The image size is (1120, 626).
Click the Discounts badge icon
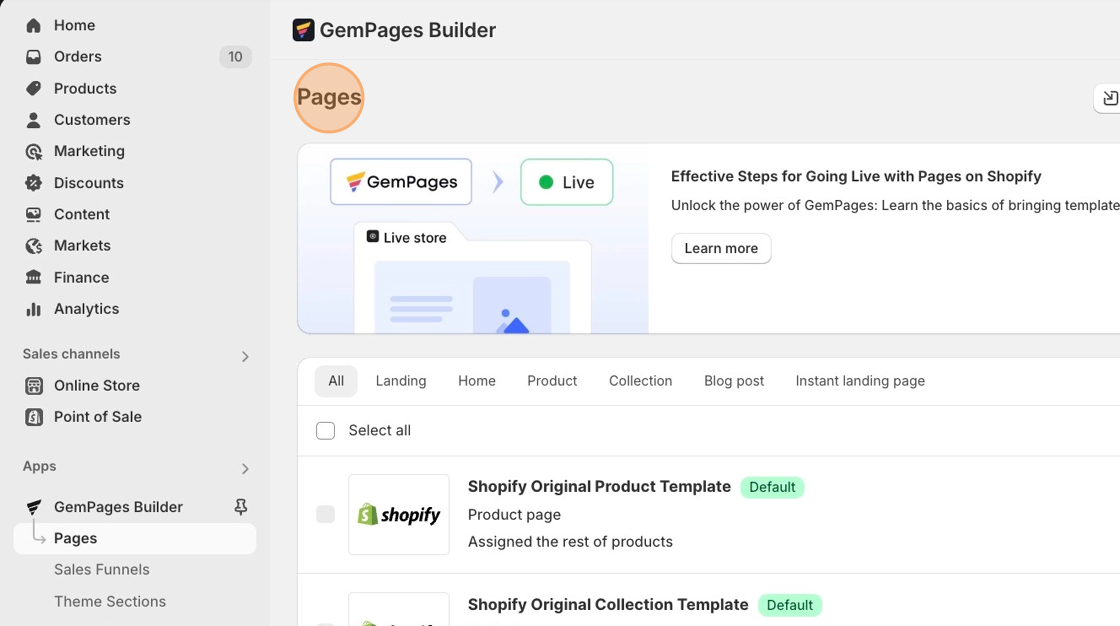tap(34, 183)
